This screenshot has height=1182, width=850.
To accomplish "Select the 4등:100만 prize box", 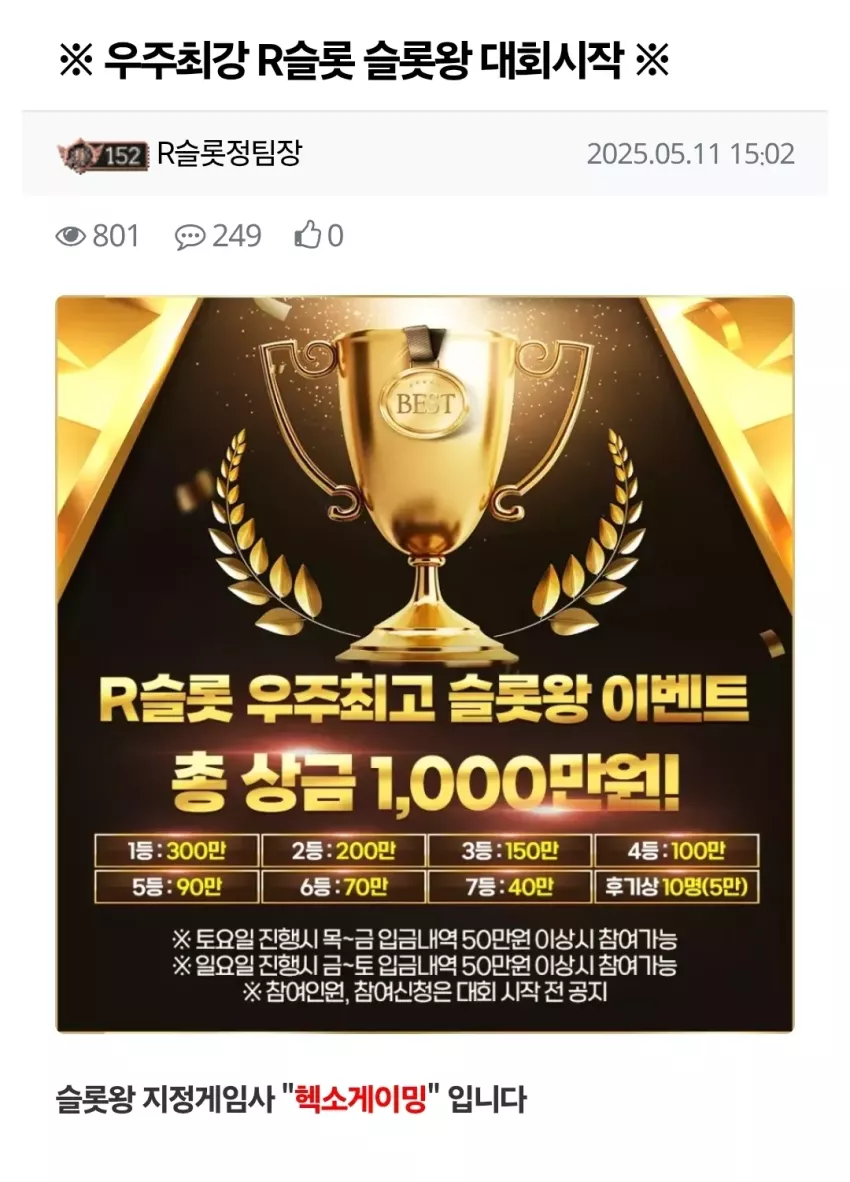I will 677,851.
